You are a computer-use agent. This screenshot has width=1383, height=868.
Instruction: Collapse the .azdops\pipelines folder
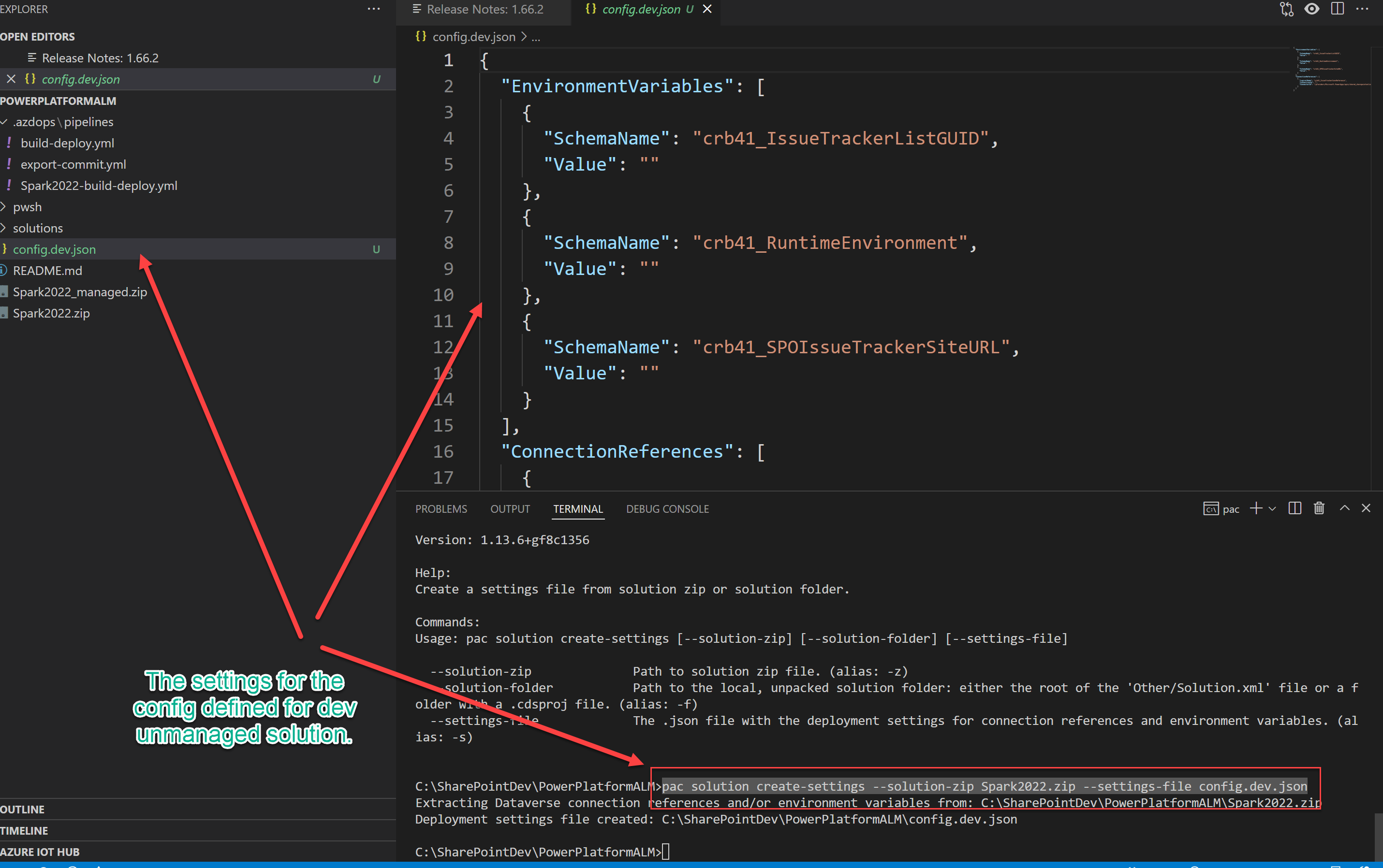tap(62, 122)
